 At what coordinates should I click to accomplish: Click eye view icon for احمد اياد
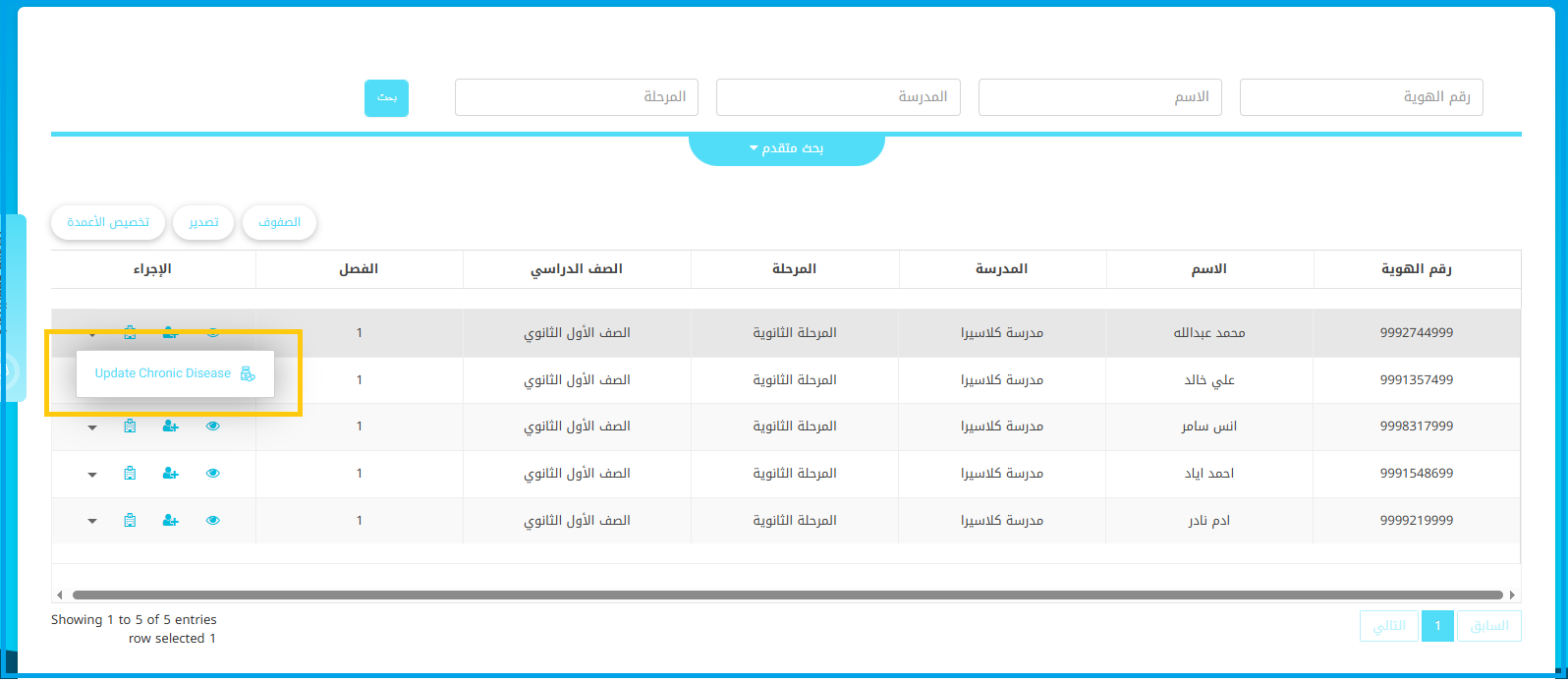pos(213,474)
